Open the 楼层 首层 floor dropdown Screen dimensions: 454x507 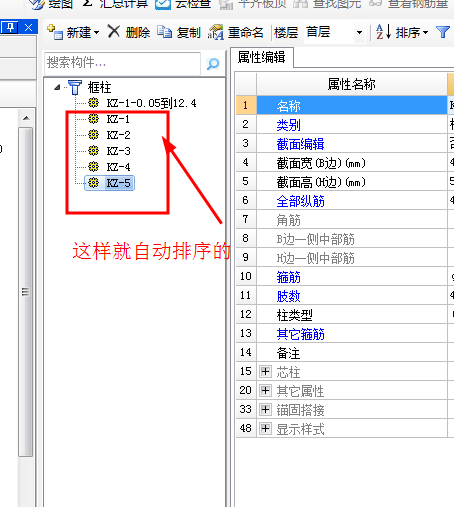coord(359,33)
